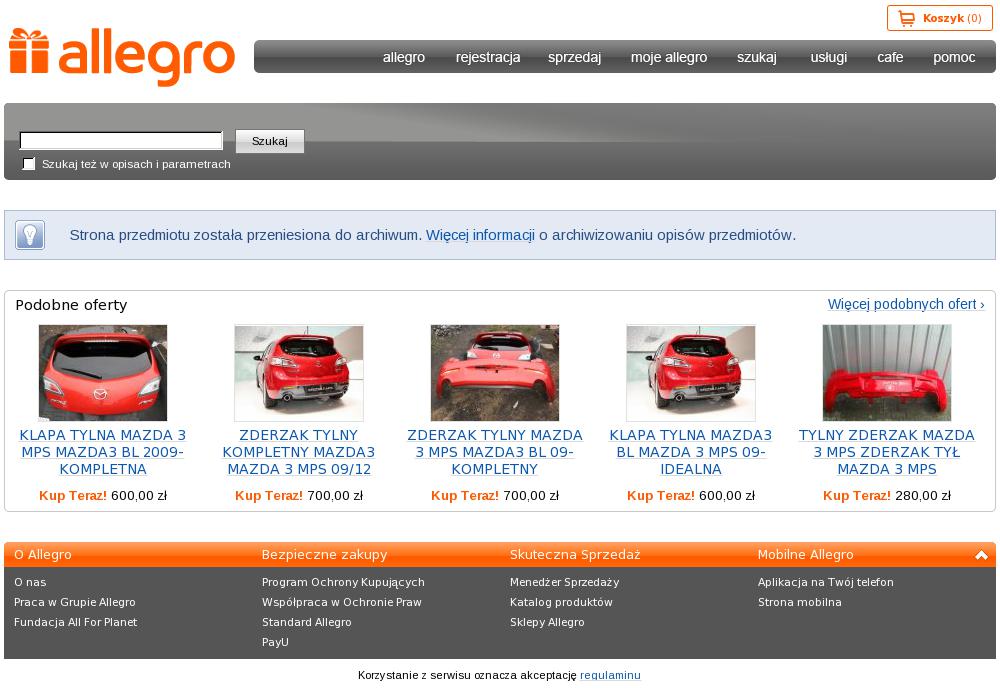Image resolution: width=1000 pixels, height=695 pixels.
Task: Open Aplikacja na Twój telefon link
Action: coord(826,582)
